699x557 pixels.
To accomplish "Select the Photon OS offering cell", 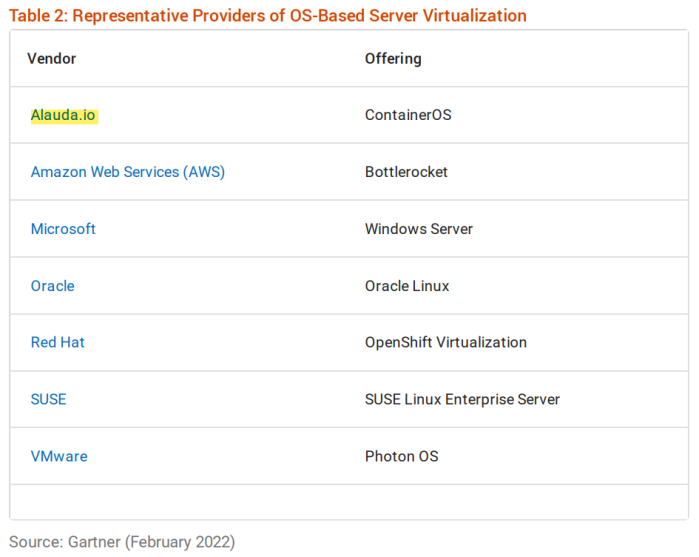I will click(401, 456).
